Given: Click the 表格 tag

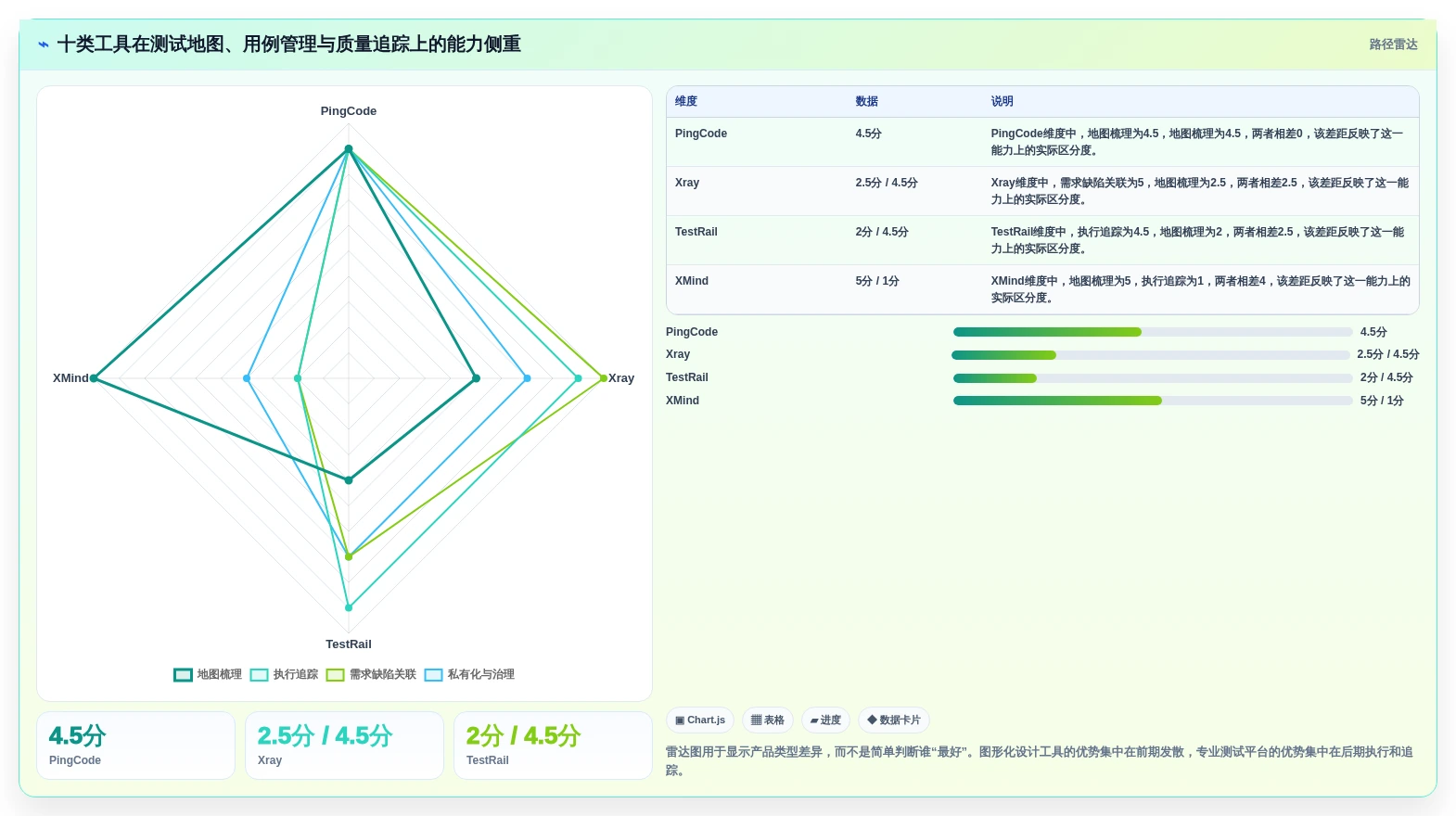Looking at the screenshot, I should click(x=768, y=720).
